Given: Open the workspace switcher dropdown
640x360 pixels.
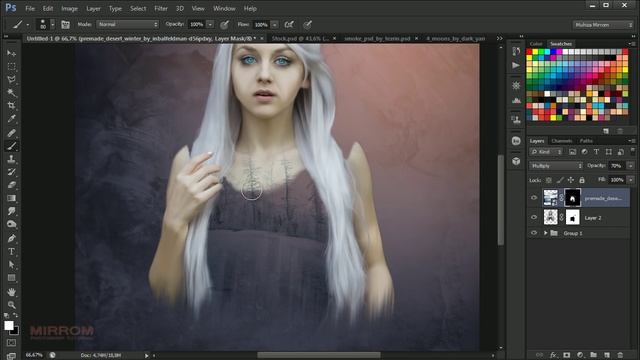Looking at the screenshot, I should [603, 25].
